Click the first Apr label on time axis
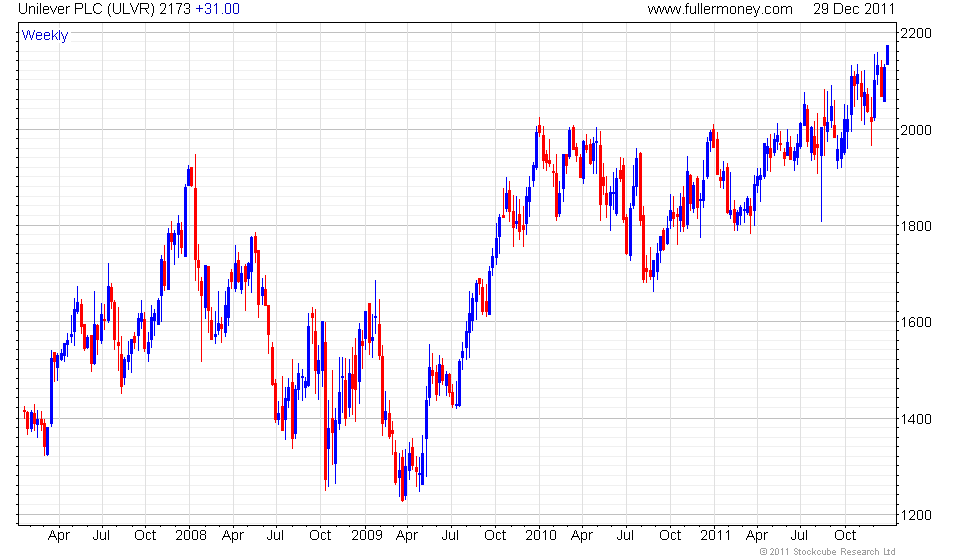980x560 pixels. 59,536
